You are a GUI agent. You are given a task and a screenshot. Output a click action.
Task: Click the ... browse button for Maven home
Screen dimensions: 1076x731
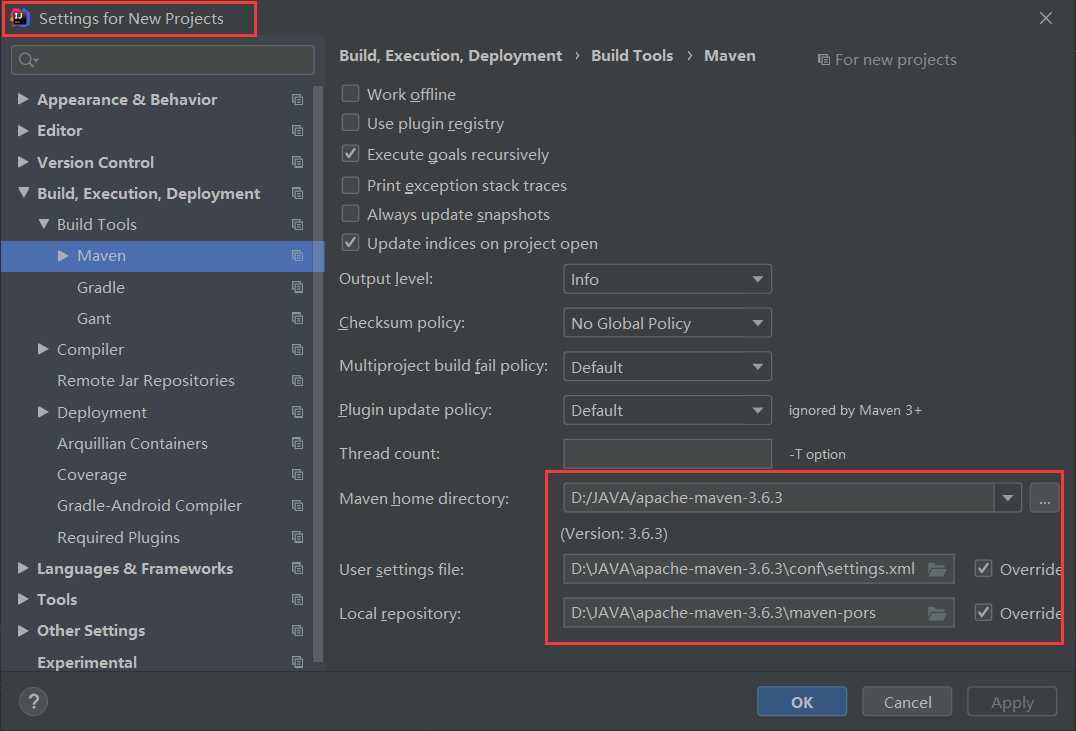tap(1044, 498)
